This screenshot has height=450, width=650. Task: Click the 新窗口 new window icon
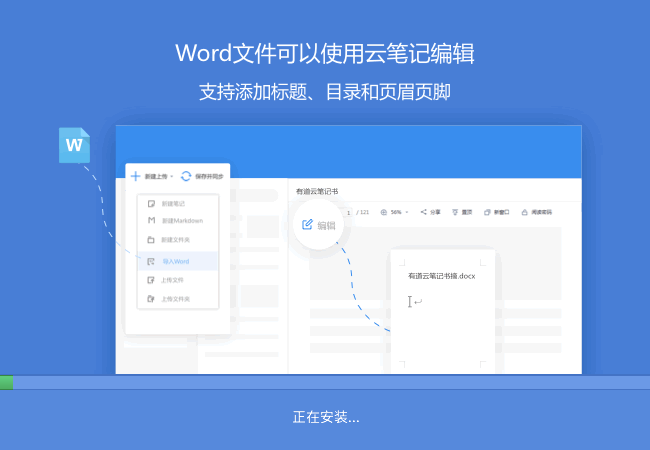coord(486,212)
